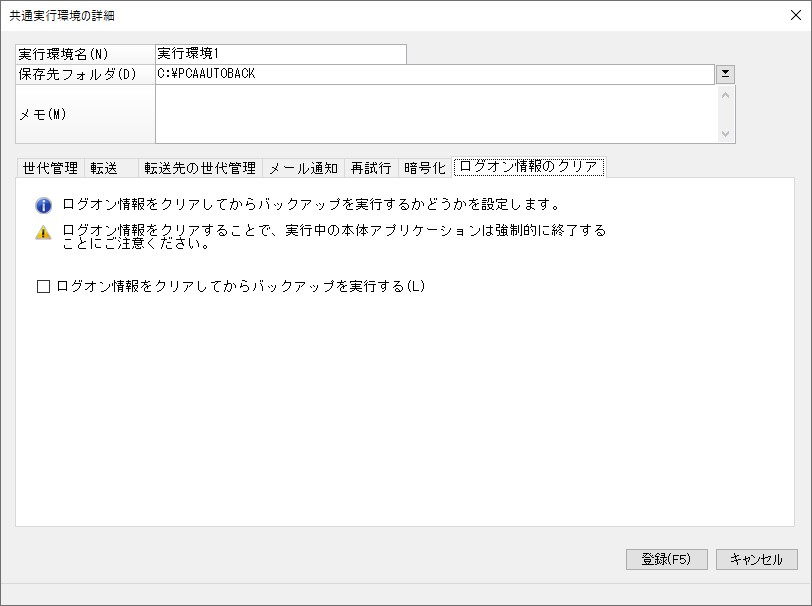The width and height of the screenshot is (812, 606).
Task: Click inside the メモ text area
Action: coord(436,114)
